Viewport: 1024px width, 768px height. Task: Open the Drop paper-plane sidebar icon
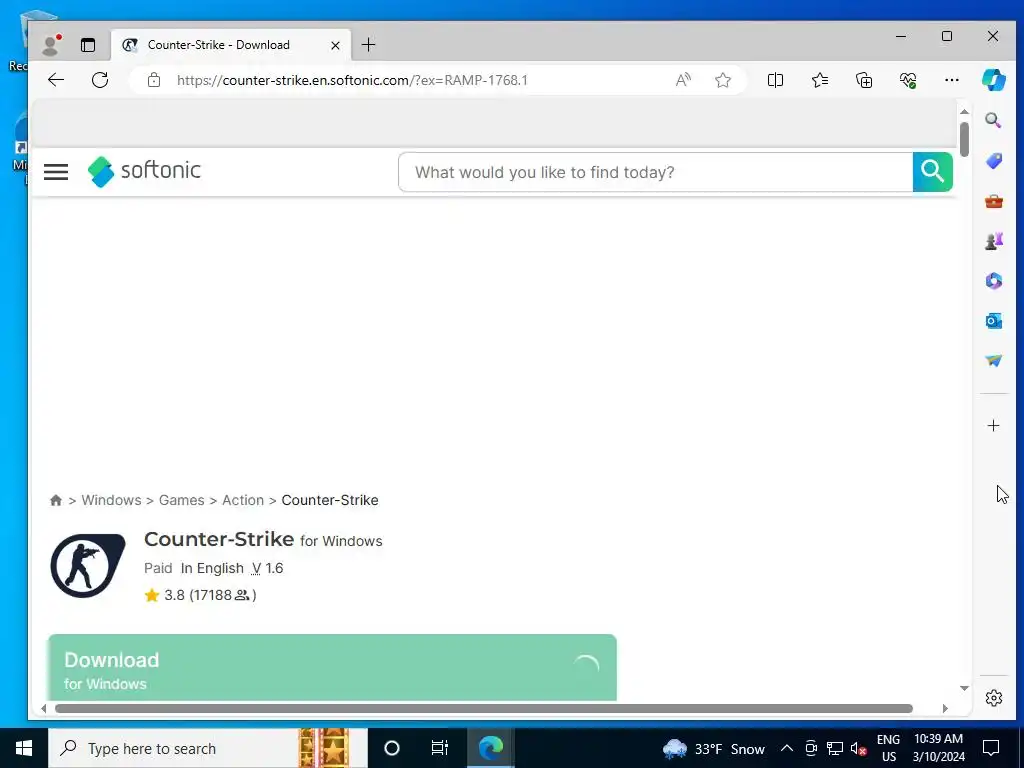(993, 360)
